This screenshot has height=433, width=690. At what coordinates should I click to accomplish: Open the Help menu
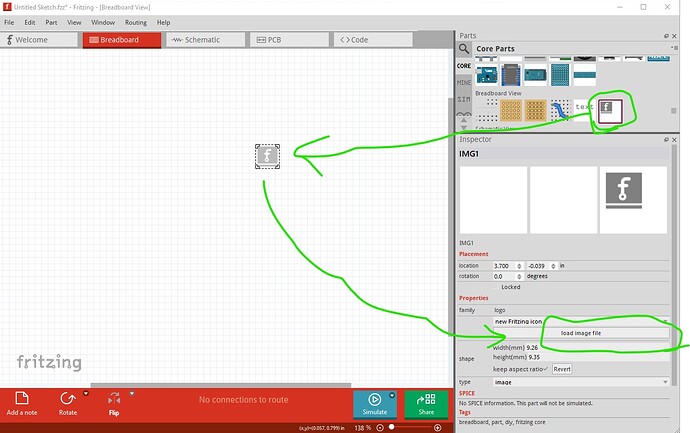(x=163, y=22)
